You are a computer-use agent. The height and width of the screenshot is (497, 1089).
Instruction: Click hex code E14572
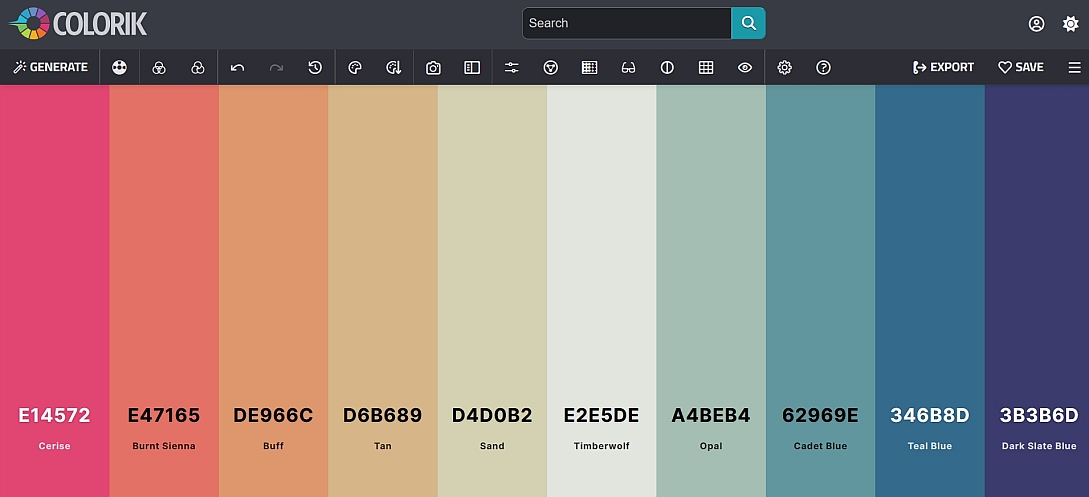tap(54, 416)
